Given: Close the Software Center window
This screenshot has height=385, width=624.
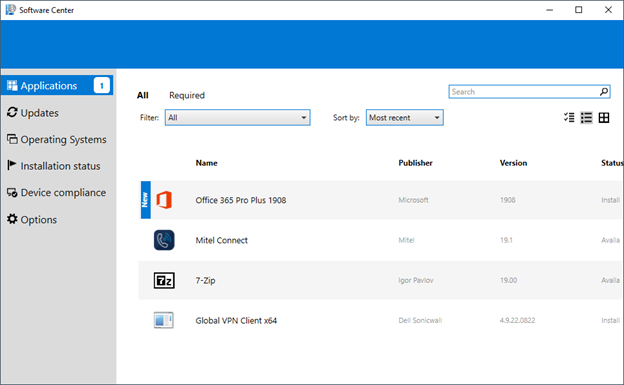Looking at the screenshot, I should (x=608, y=10).
